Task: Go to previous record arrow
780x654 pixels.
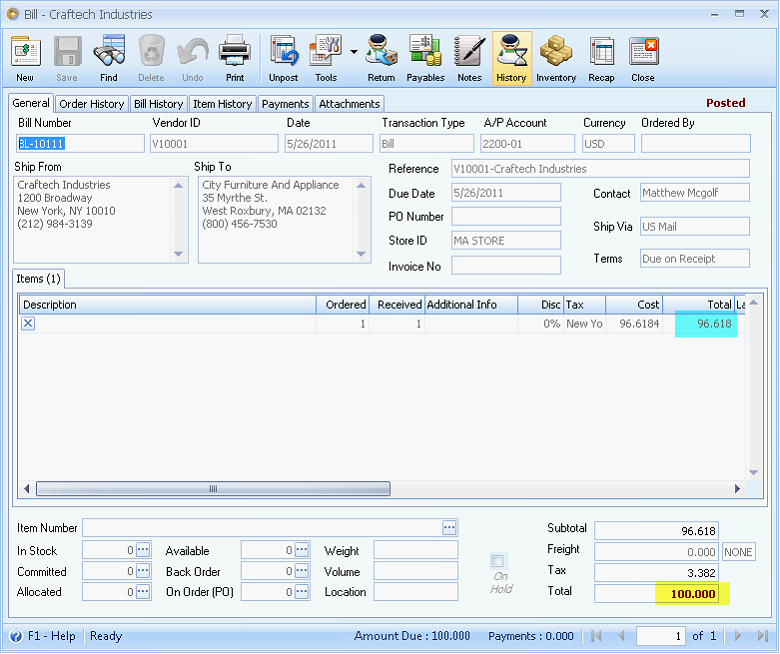Action: point(621,636)
